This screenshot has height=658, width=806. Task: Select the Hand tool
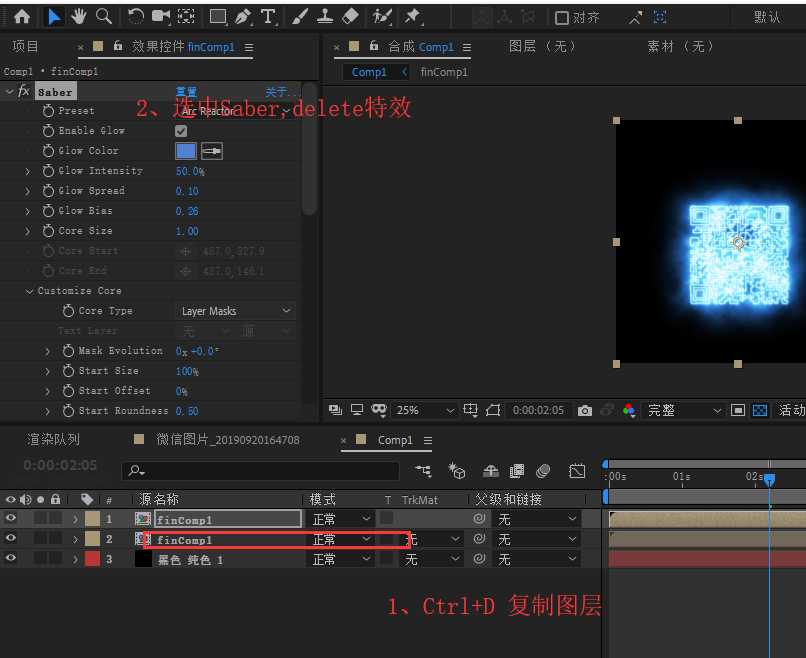[79, 17]
